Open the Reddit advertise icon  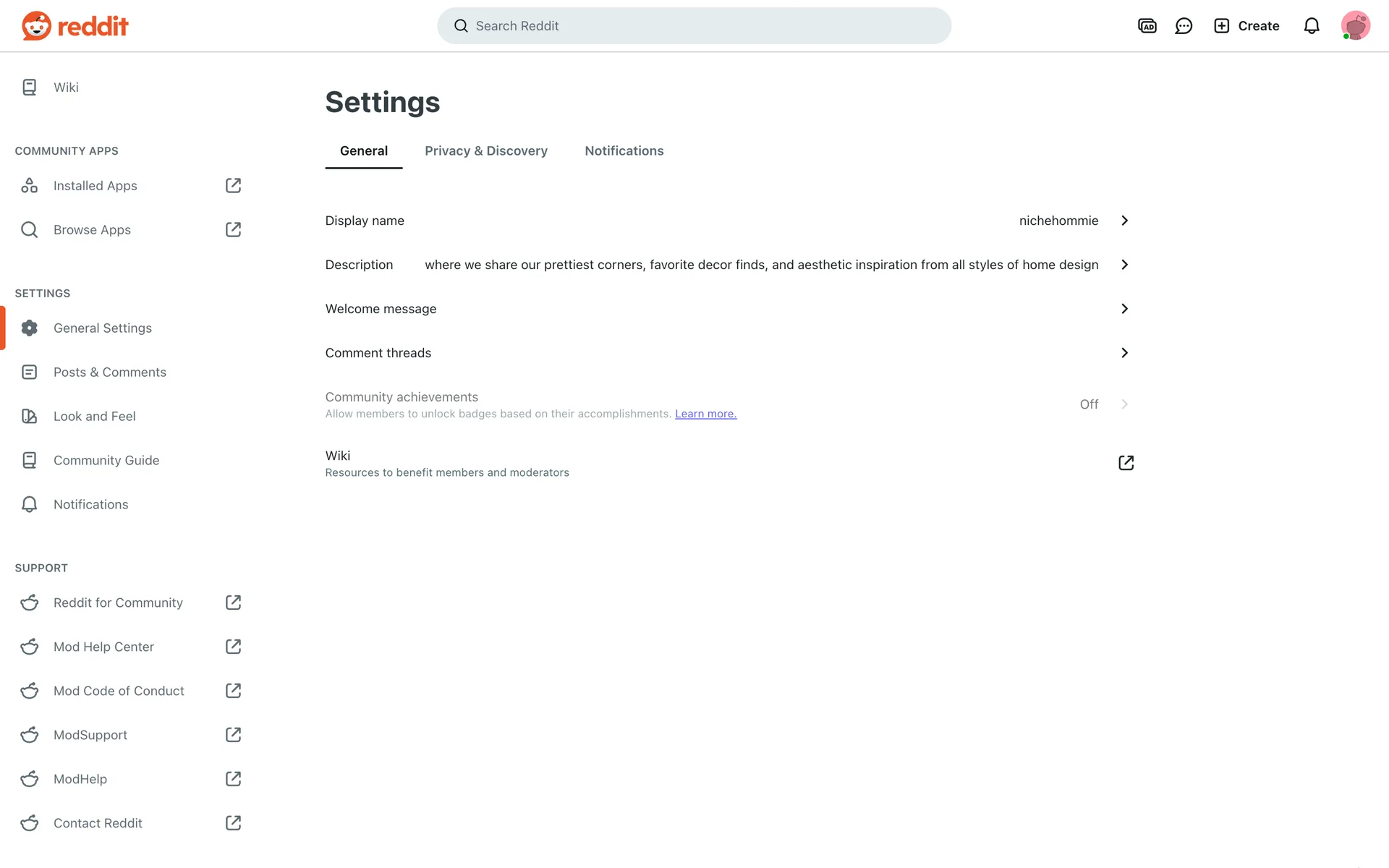click(x=1147, y=26)
